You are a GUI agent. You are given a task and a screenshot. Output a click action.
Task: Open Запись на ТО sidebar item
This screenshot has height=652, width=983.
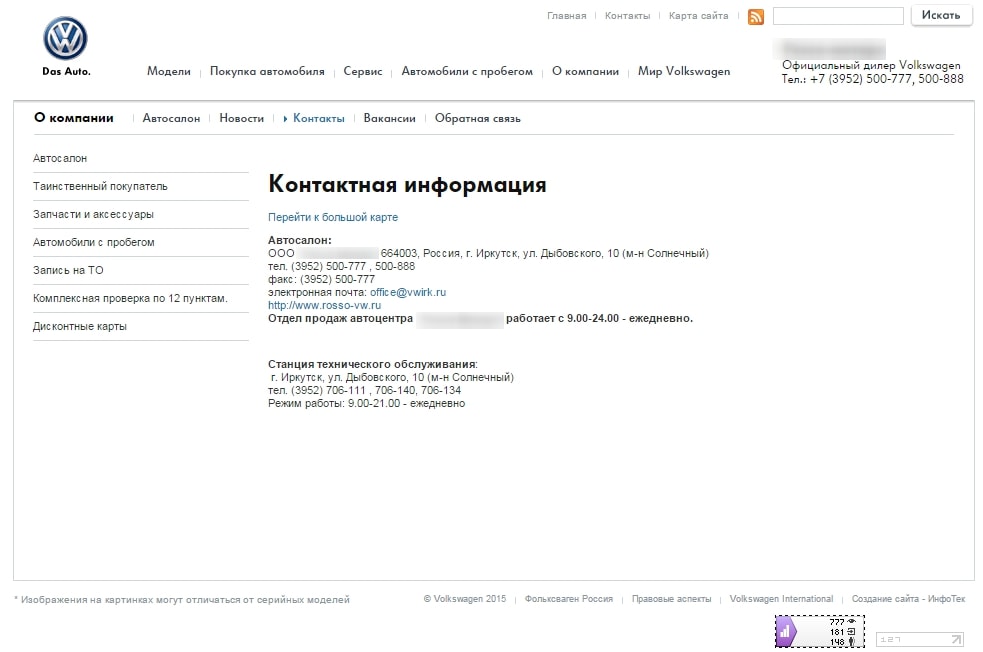(68, 270)
